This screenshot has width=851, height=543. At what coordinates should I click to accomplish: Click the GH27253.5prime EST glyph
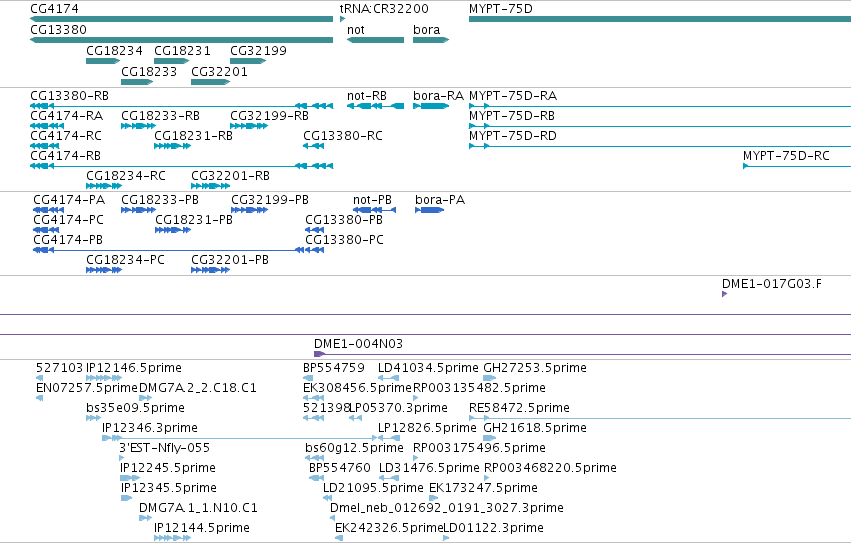[490, 378]
